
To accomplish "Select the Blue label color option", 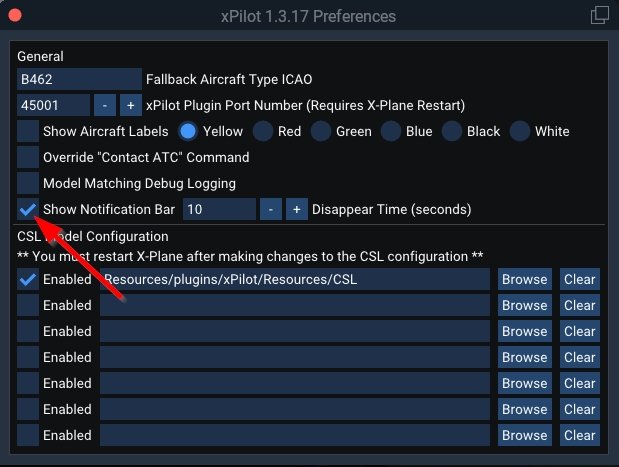I will tap(390, 131).
